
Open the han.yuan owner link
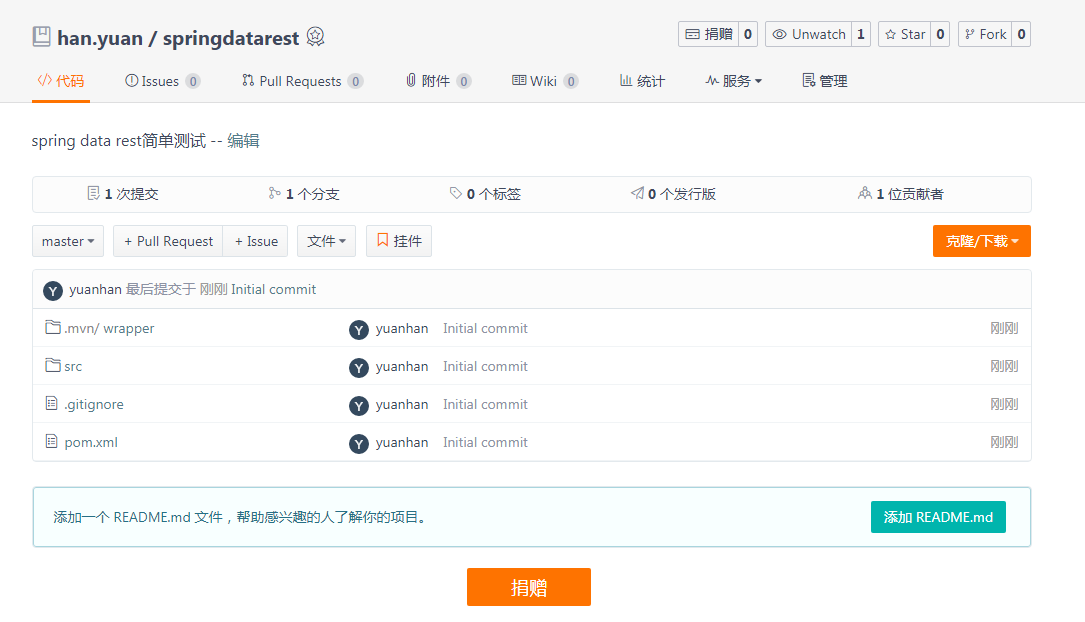click(x=100, y=38)
